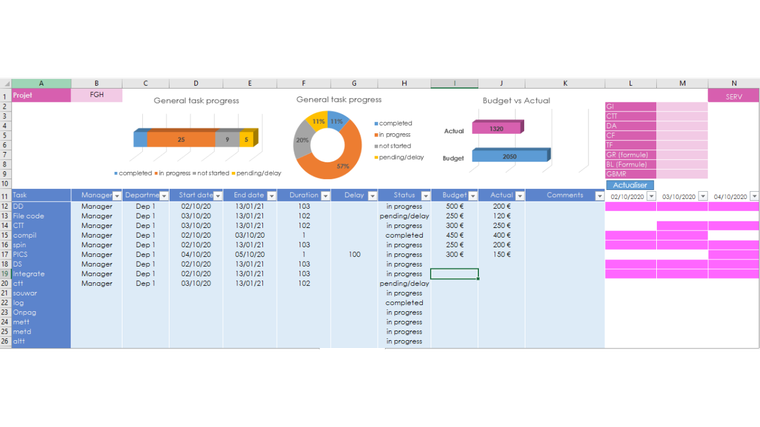Open the Status column filter dropdown
The width and height of the screenshot is (760, 427).
click(424, 196)
